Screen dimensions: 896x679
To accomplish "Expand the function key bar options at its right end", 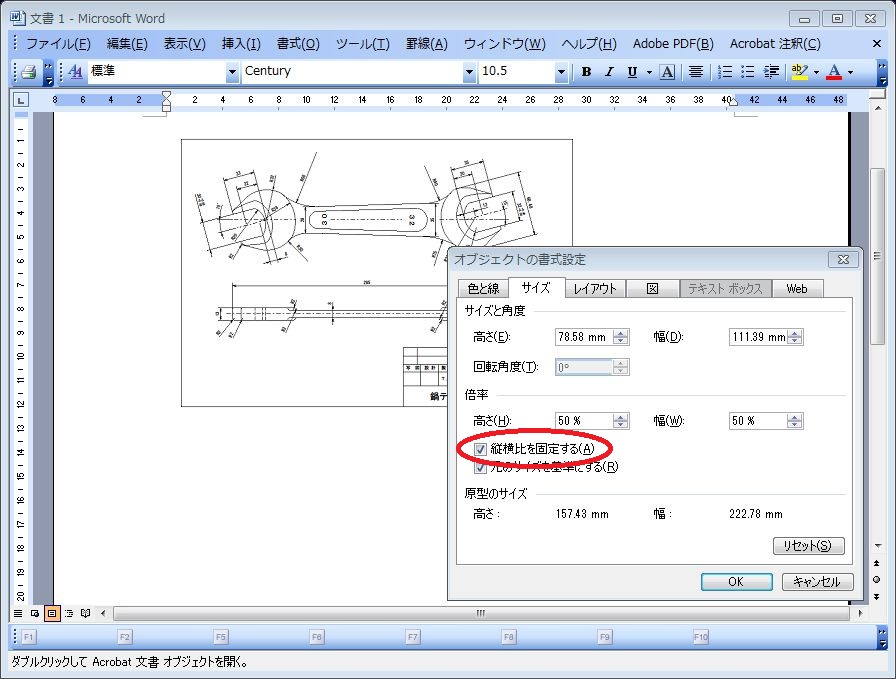I will point(883,637).
